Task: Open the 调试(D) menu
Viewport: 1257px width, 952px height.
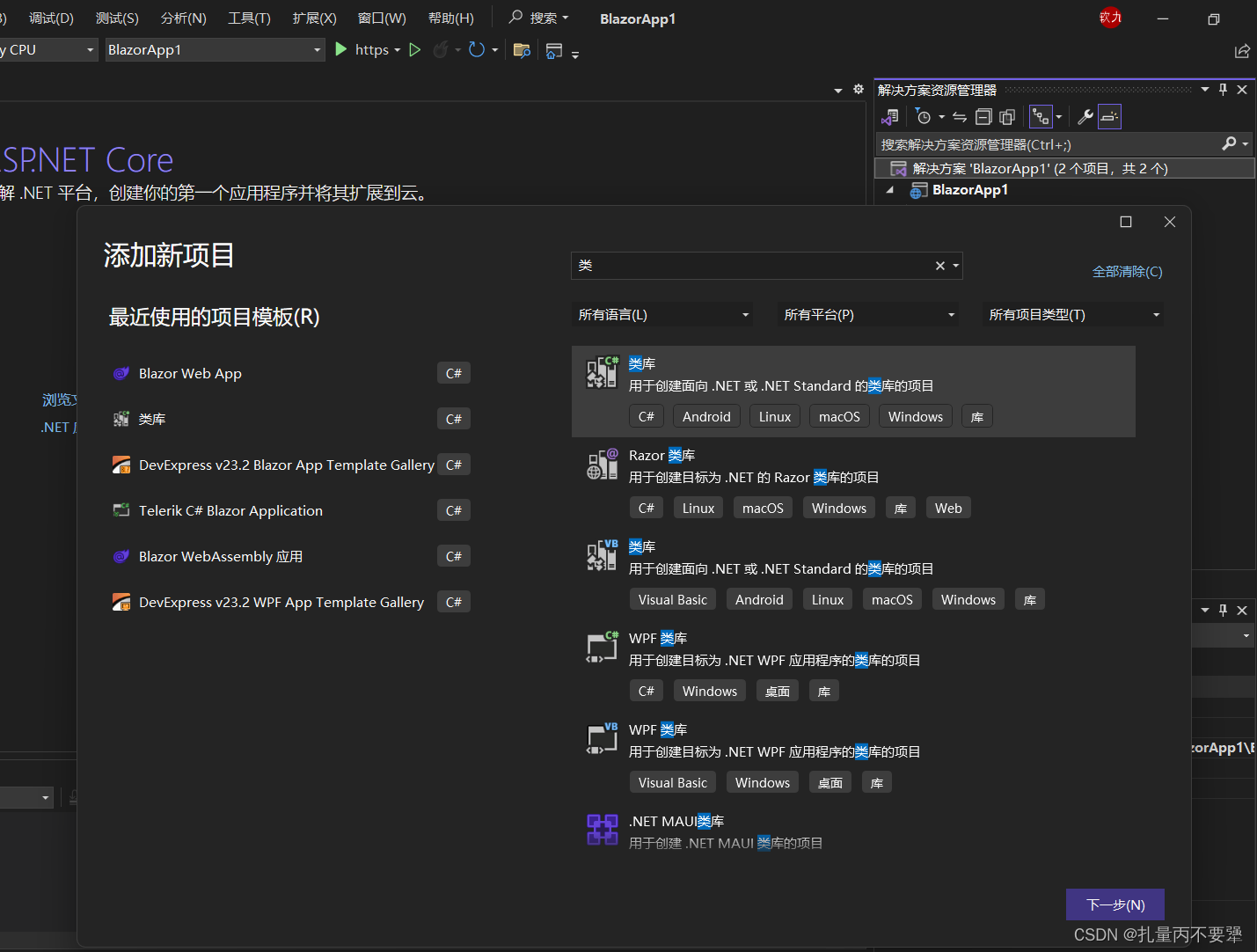Action: [51, 18]
